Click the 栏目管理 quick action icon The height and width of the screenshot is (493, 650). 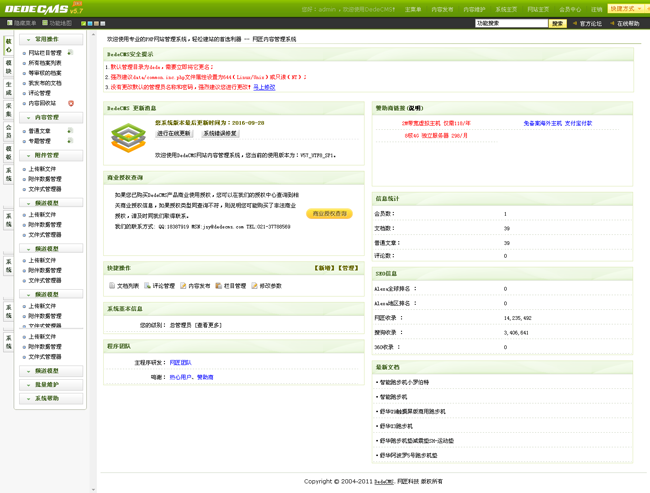pyautogui.click(x=218, y=286)
